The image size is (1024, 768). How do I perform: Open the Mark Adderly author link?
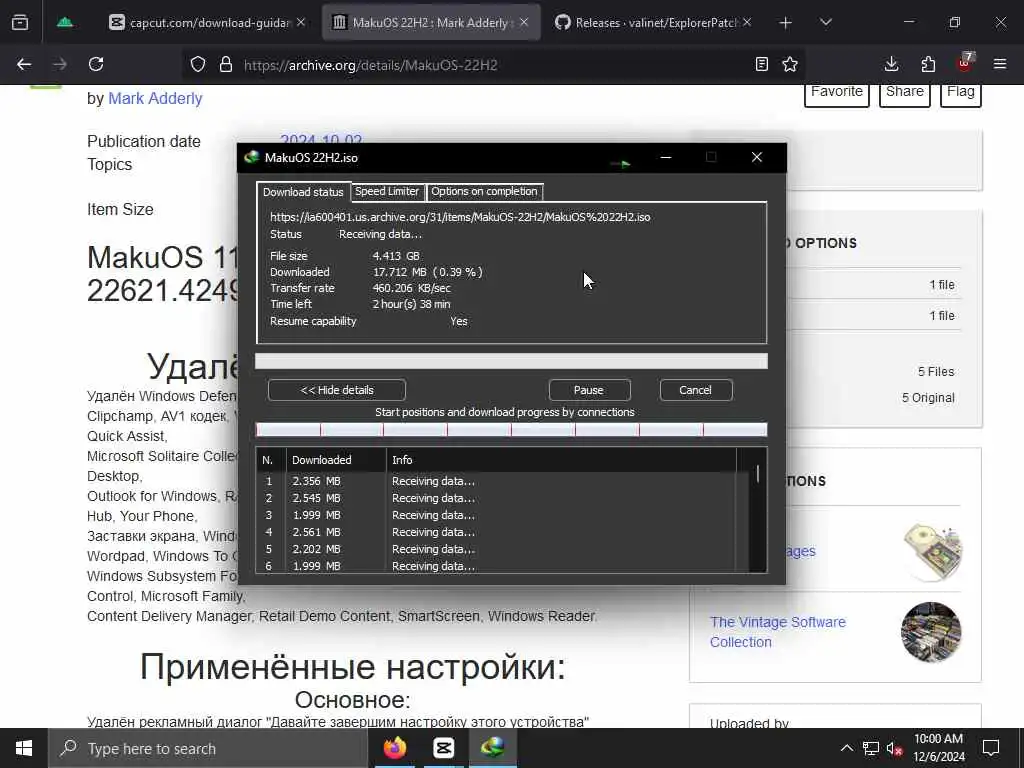(155, 99)
